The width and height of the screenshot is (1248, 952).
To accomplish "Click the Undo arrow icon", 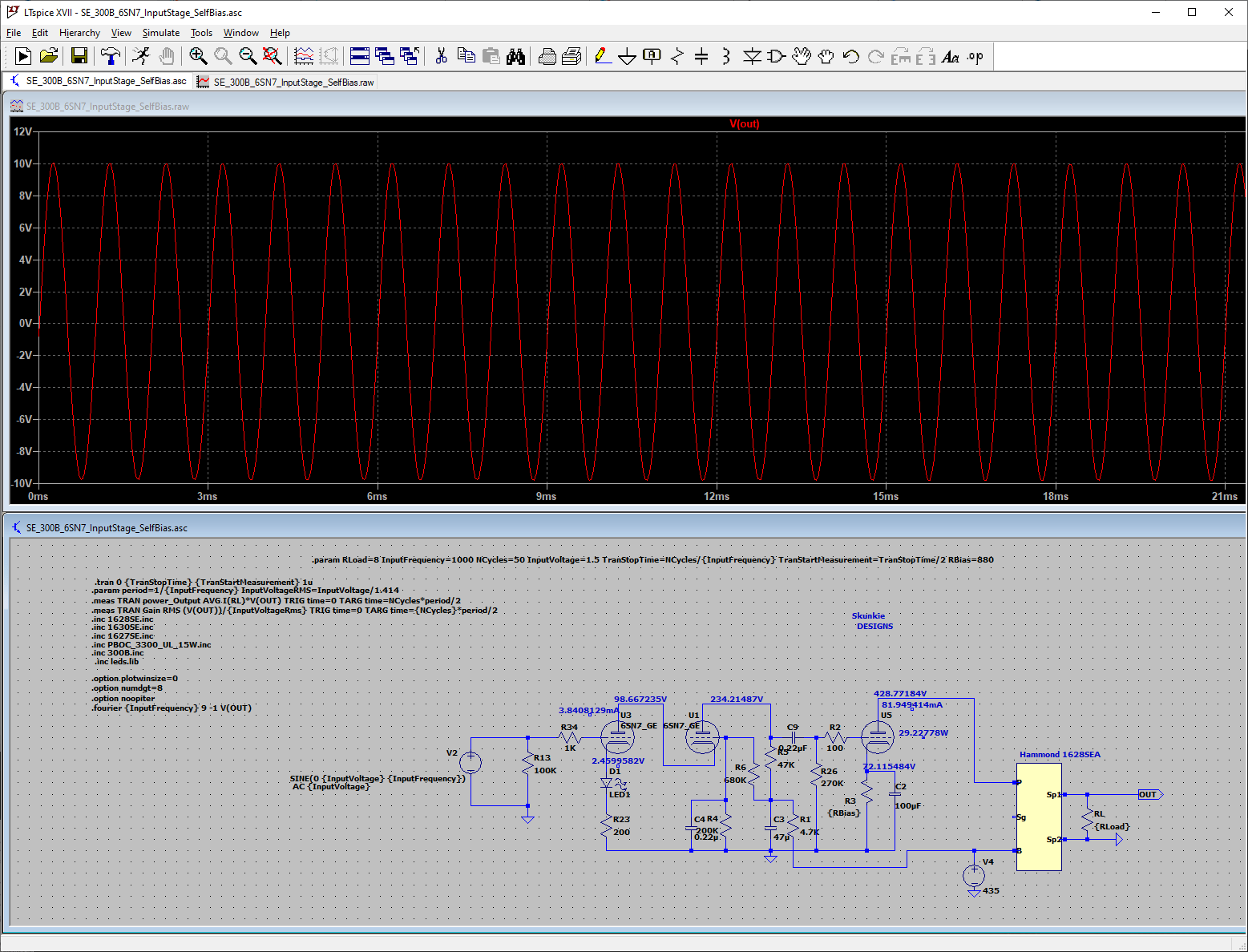I will [x=850, y=56].
